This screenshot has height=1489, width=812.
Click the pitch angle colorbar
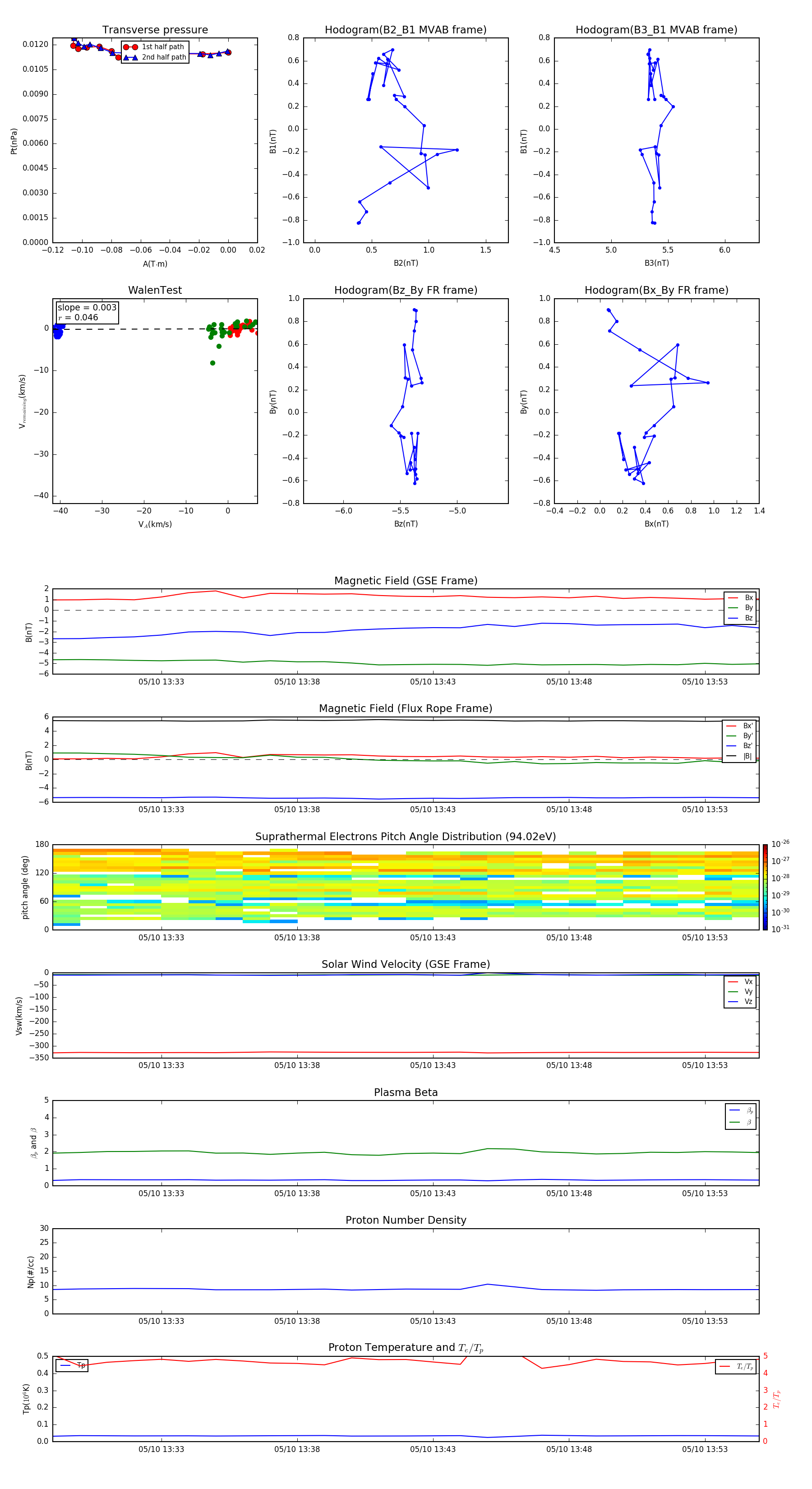[765, 887]
